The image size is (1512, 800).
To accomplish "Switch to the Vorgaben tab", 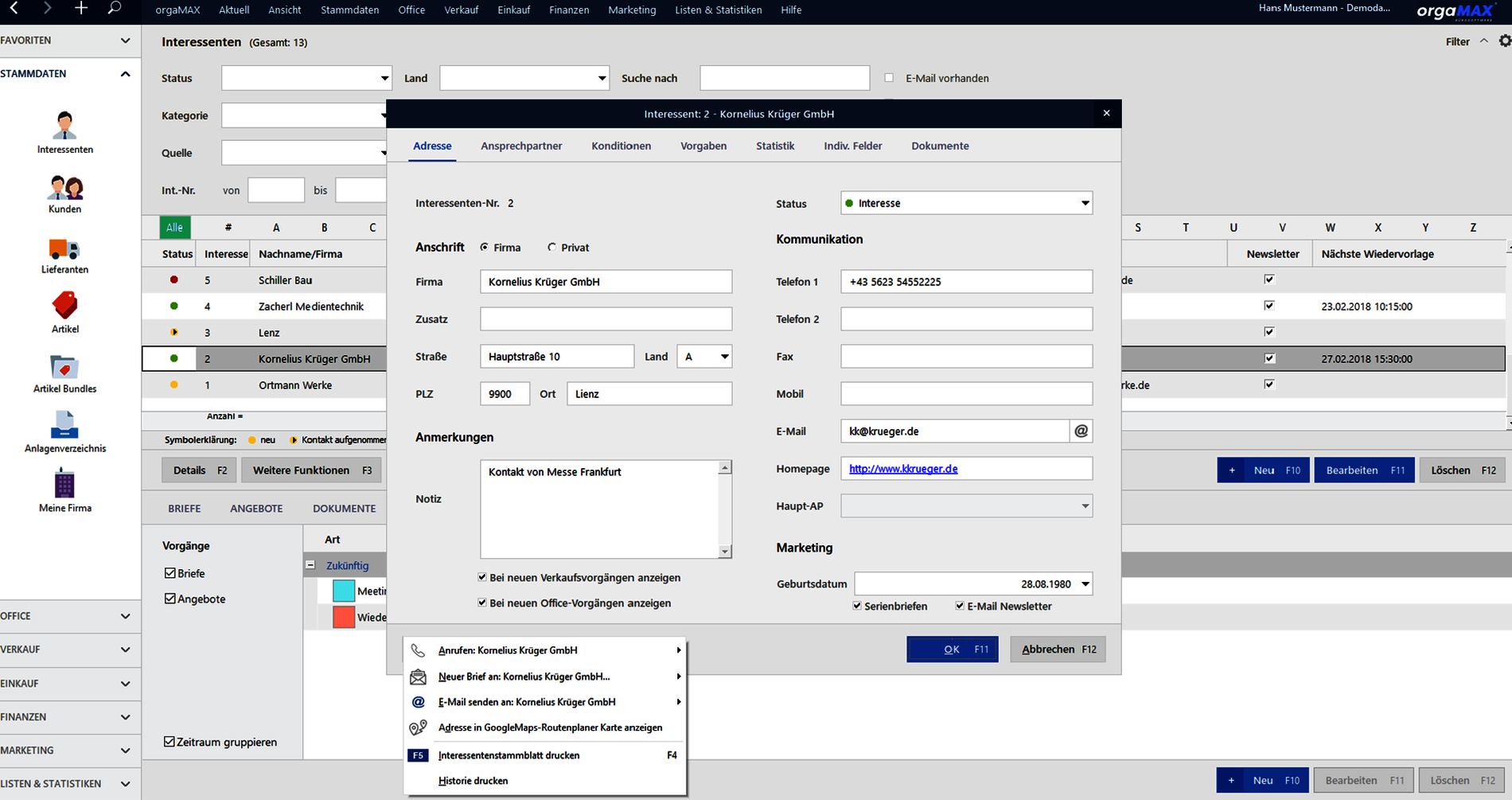I will coord(703,146).
